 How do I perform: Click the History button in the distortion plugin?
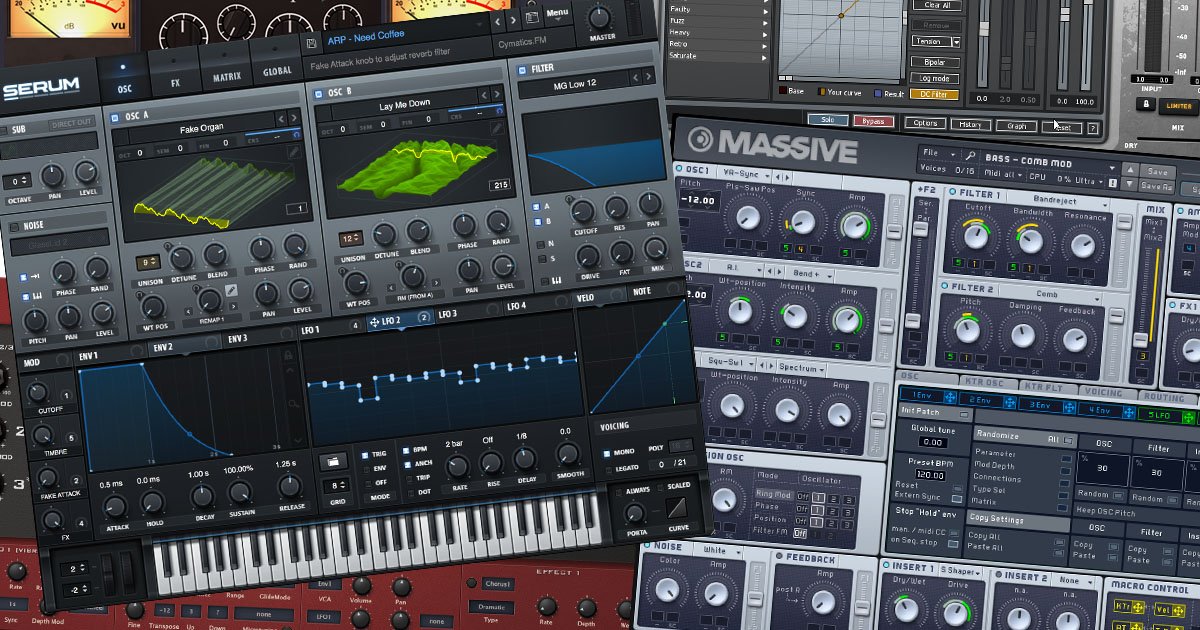coord(971,125)
